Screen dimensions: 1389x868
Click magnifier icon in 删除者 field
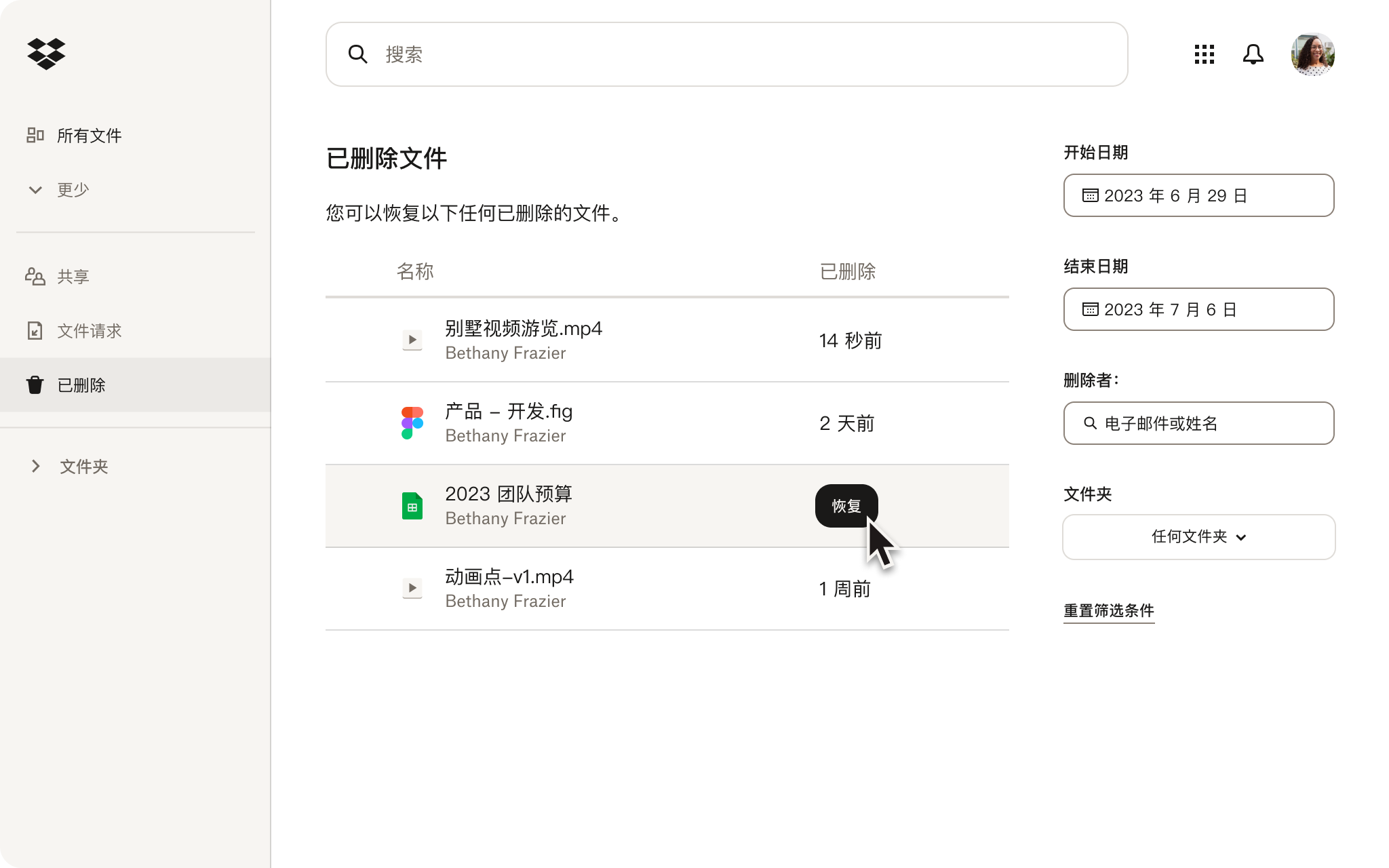click(1090, 423)
